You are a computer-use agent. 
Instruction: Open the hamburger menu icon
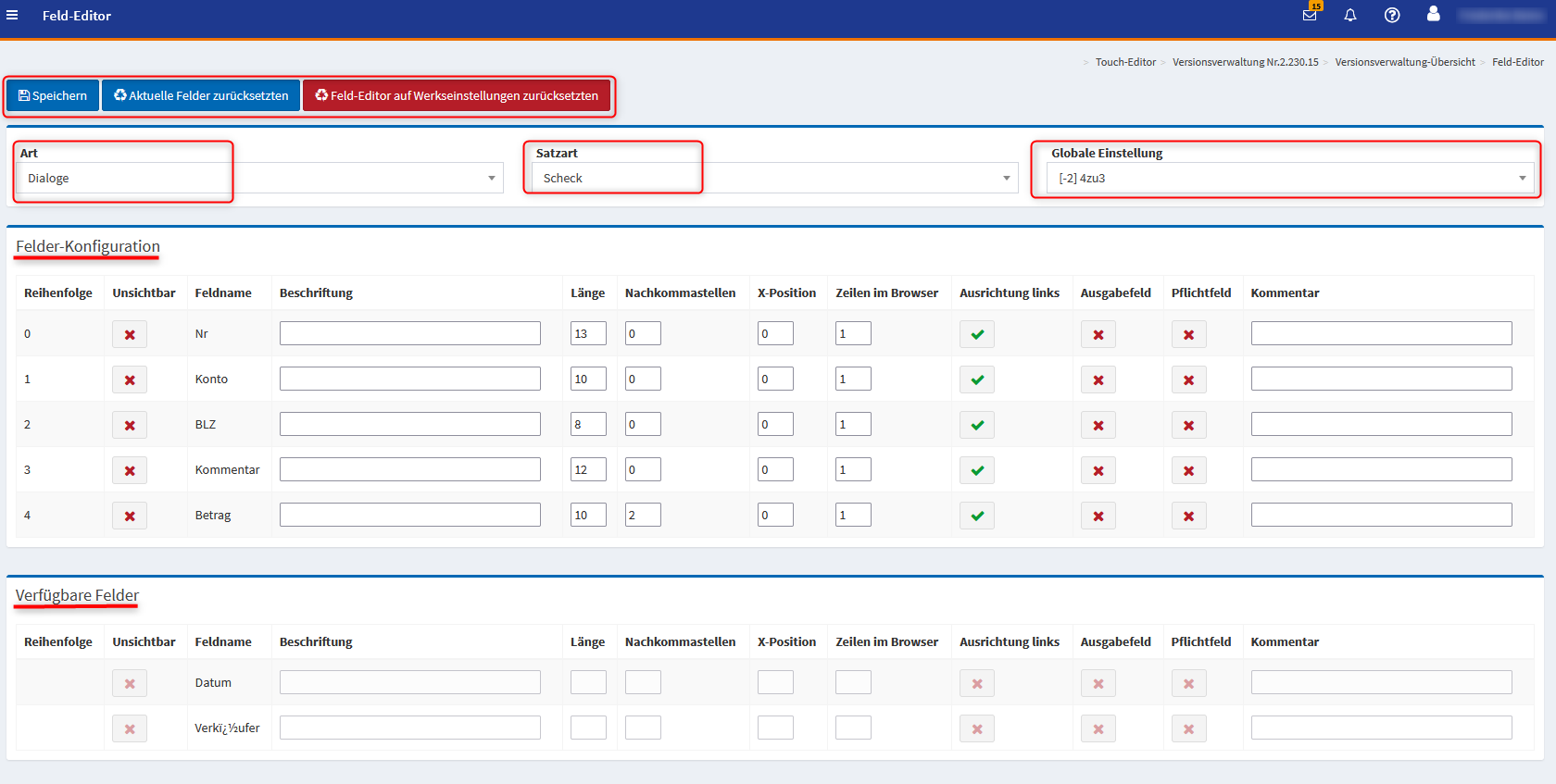coord(12,15)
